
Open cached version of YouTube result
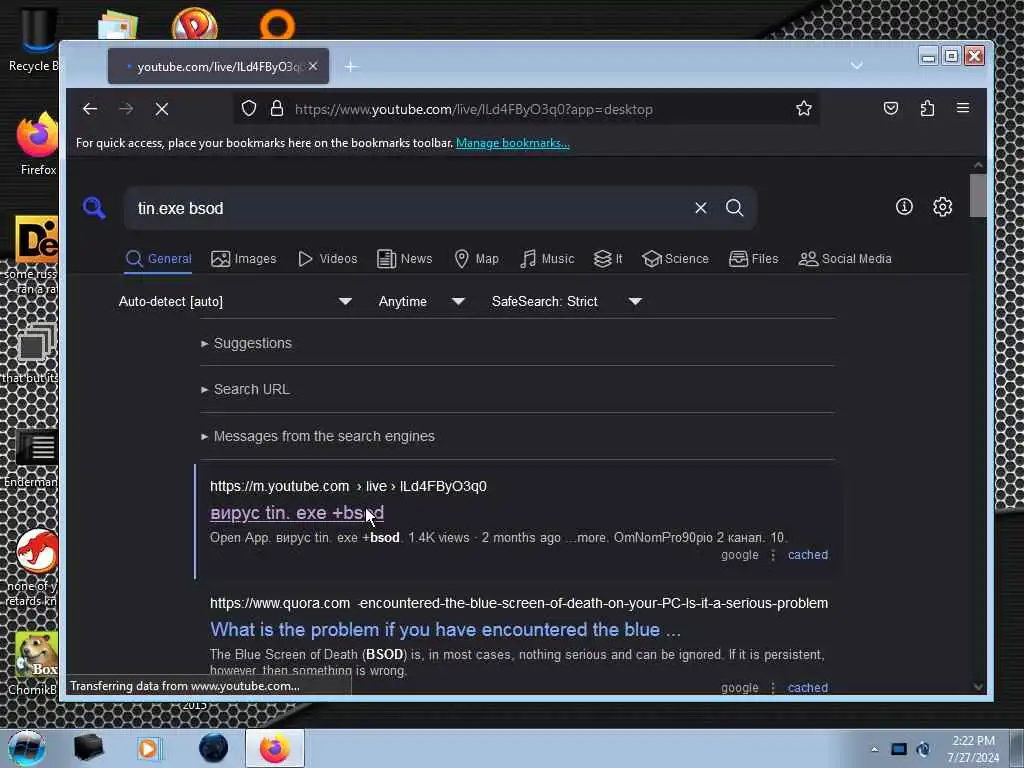pos(807,554)
